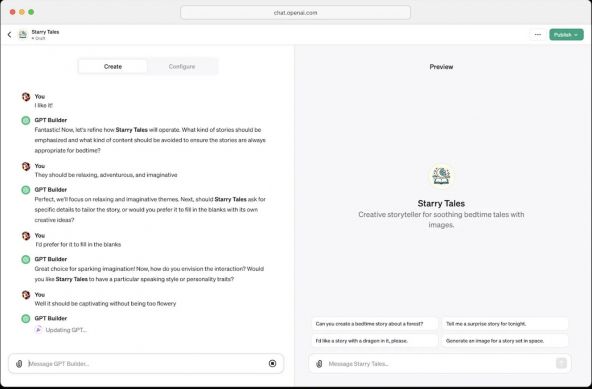Click the GPT Builder avatar beside 'Fantastic!' message
This screenshot has width=592, height=389.
26,120
